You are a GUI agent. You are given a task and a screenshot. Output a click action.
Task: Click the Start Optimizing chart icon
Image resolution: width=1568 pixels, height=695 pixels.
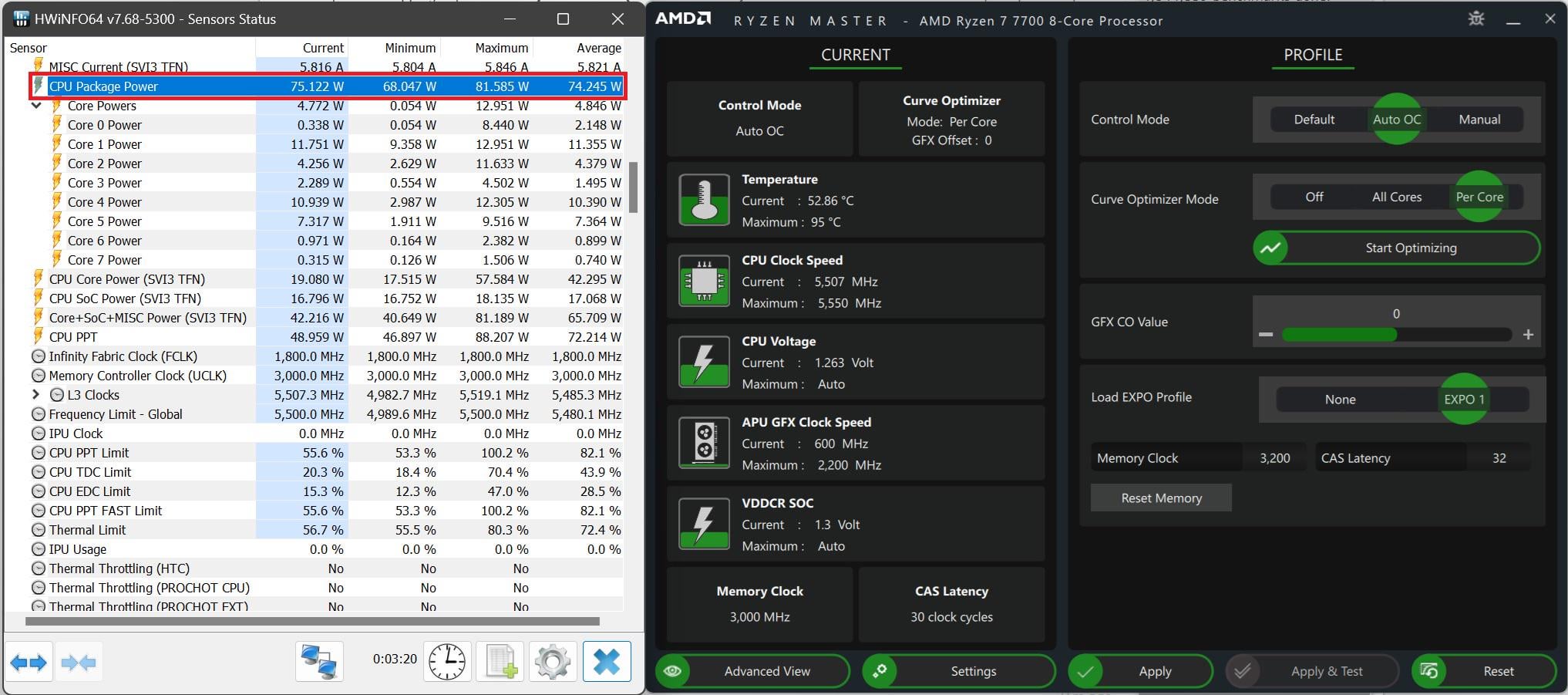[1270, 248]
